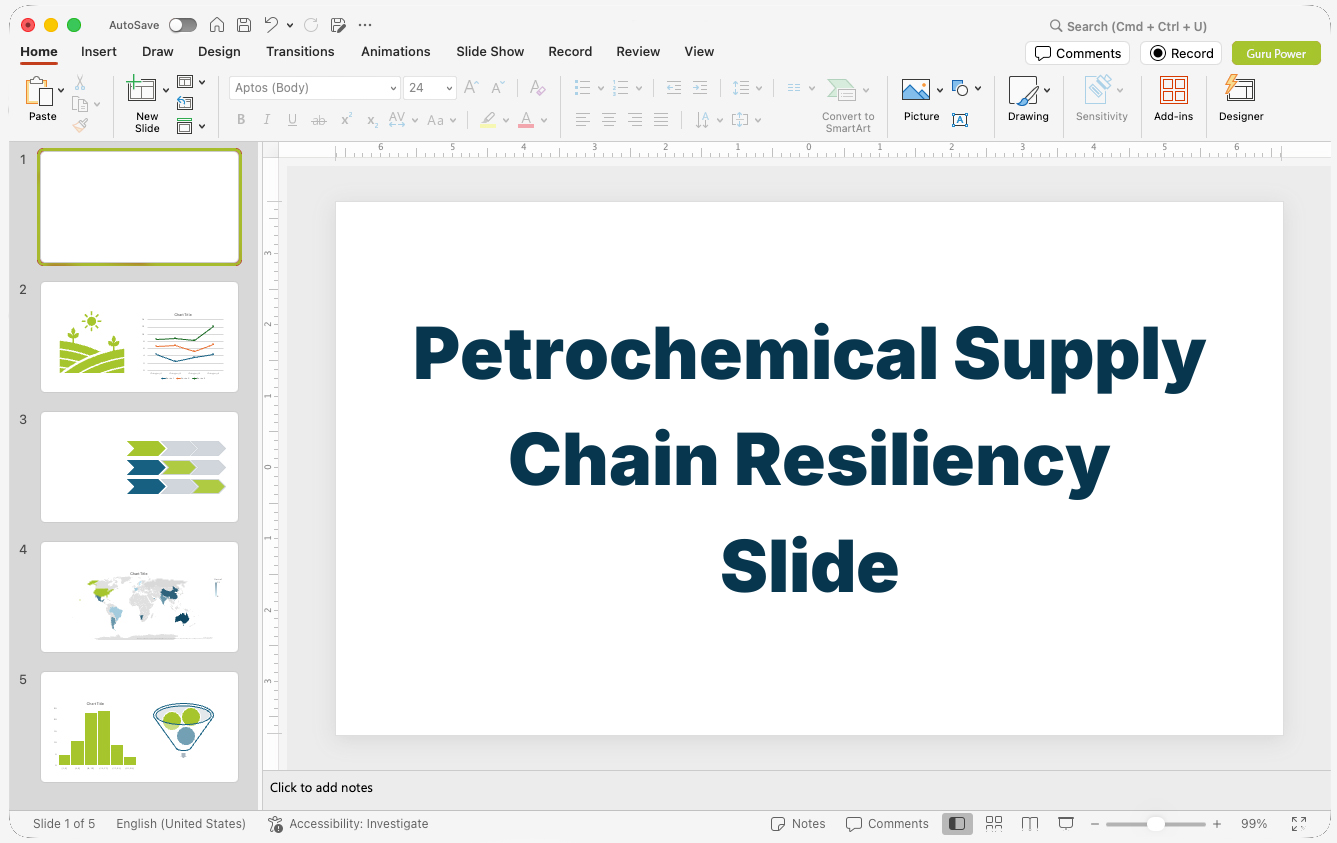Click the Center text alignment icon
Viewport: 1337px width, 843px height.
click(x=609, y=120)
